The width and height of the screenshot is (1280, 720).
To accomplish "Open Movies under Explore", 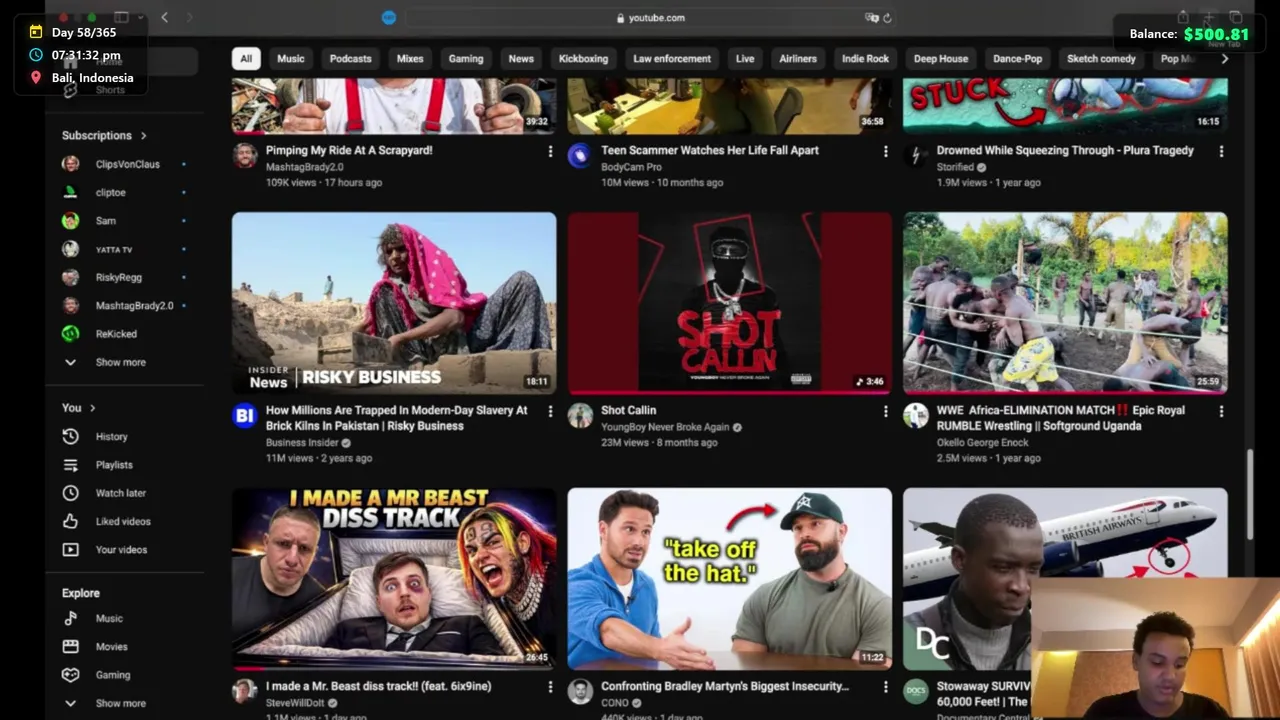I will 111,647.
